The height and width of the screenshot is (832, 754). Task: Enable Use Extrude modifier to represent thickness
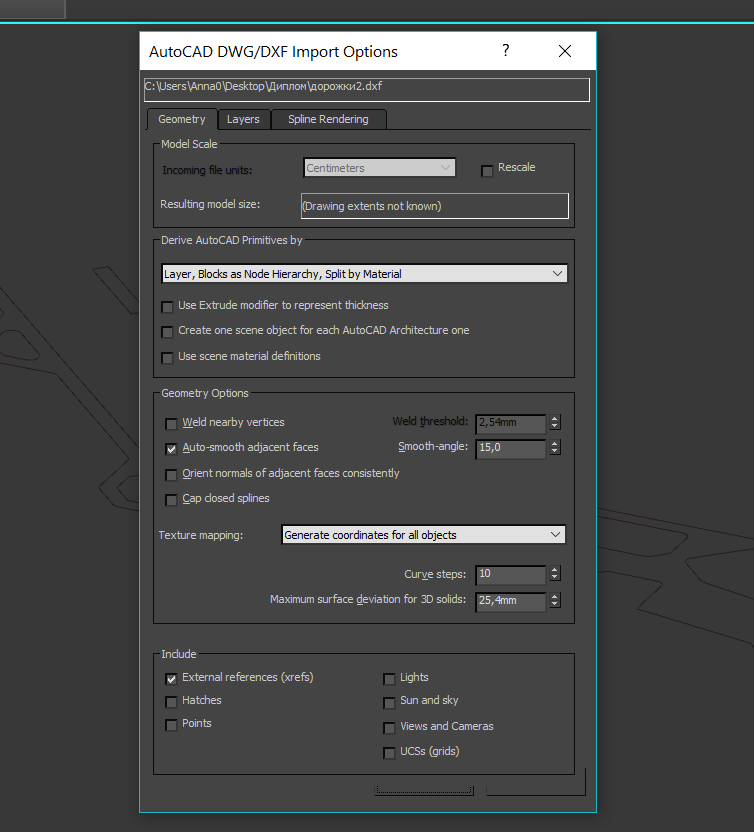(167, 307)
